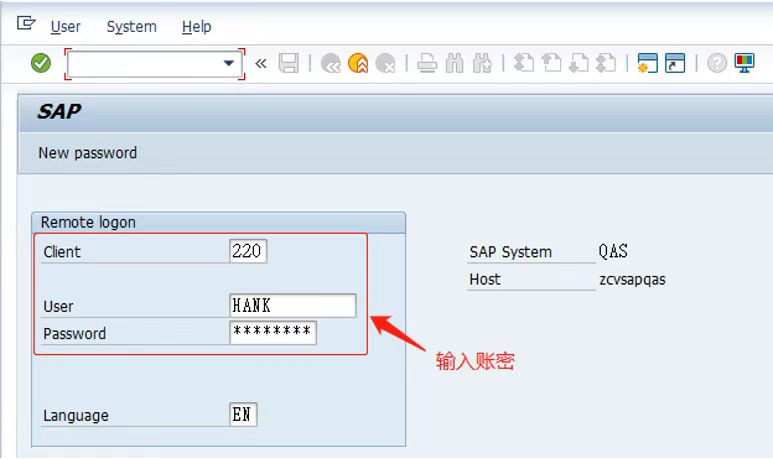Click the Customize Local Layout monitor icon

[x=744, y=63]
